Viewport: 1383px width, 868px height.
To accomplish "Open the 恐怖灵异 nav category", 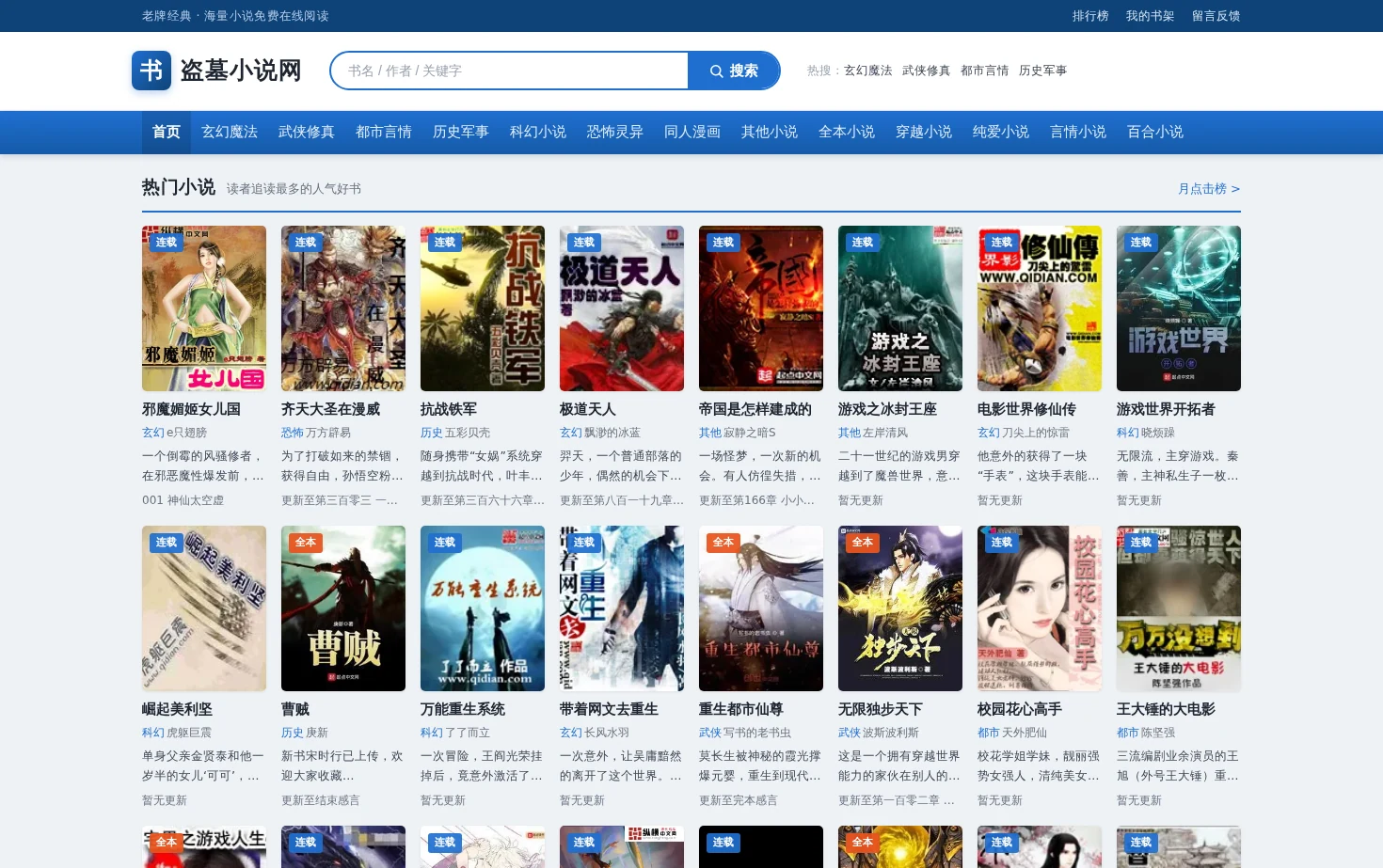I will pos(615,133).
